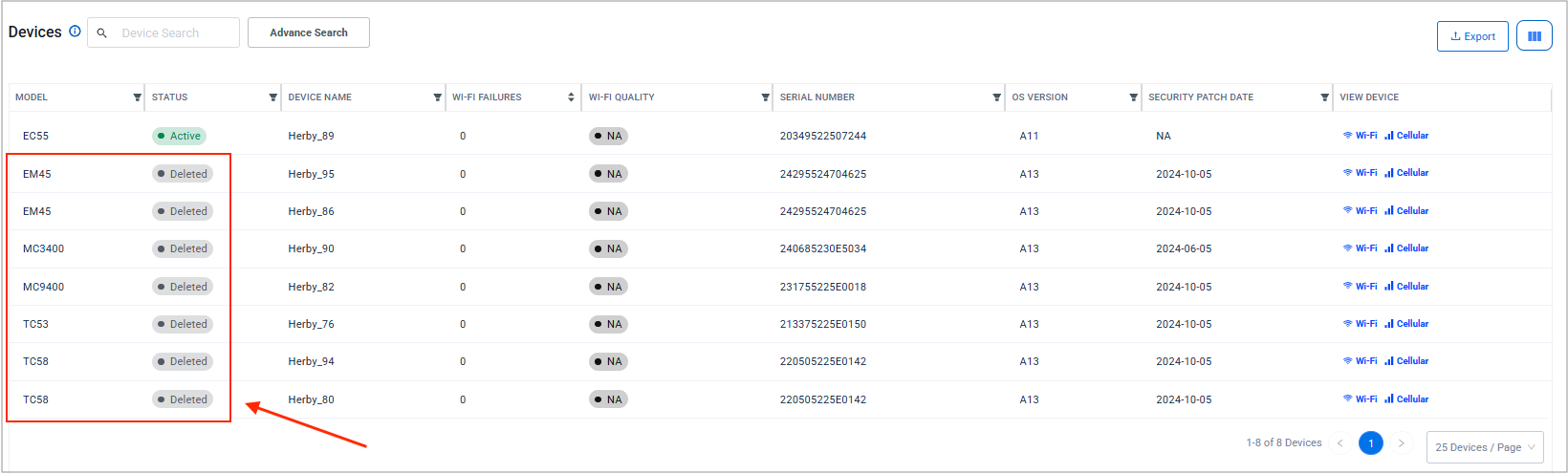Click the Device Name filter icon
The height and width of the screenshot is (474, 1568).
click(437, 97)
